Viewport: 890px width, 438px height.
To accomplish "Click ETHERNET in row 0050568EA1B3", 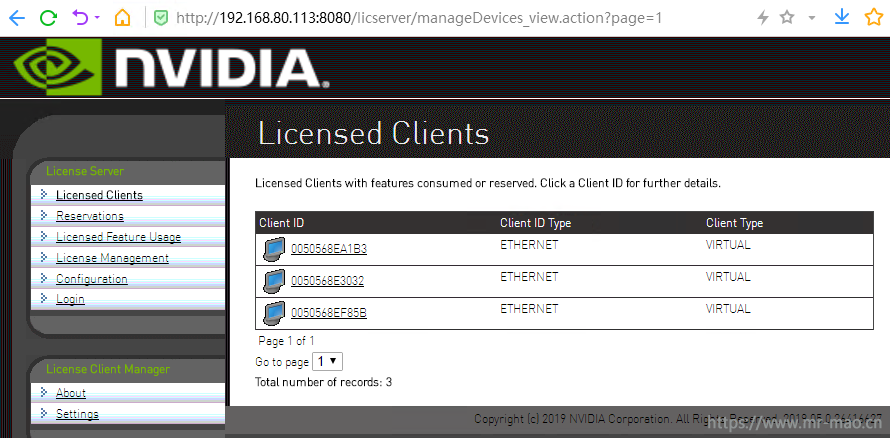I will click(x=529, y=245).
